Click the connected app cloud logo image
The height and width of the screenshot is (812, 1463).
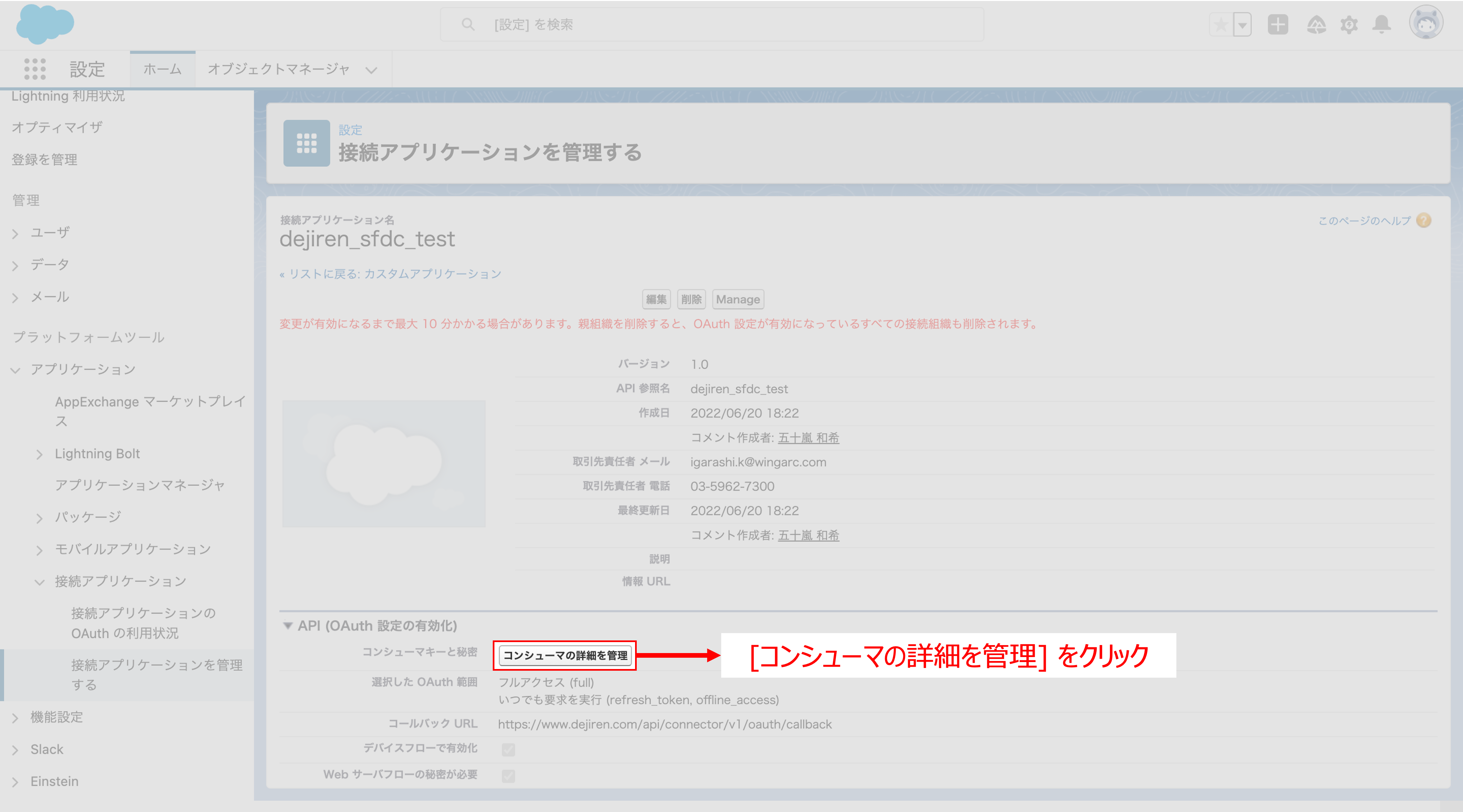coord(384,464)
